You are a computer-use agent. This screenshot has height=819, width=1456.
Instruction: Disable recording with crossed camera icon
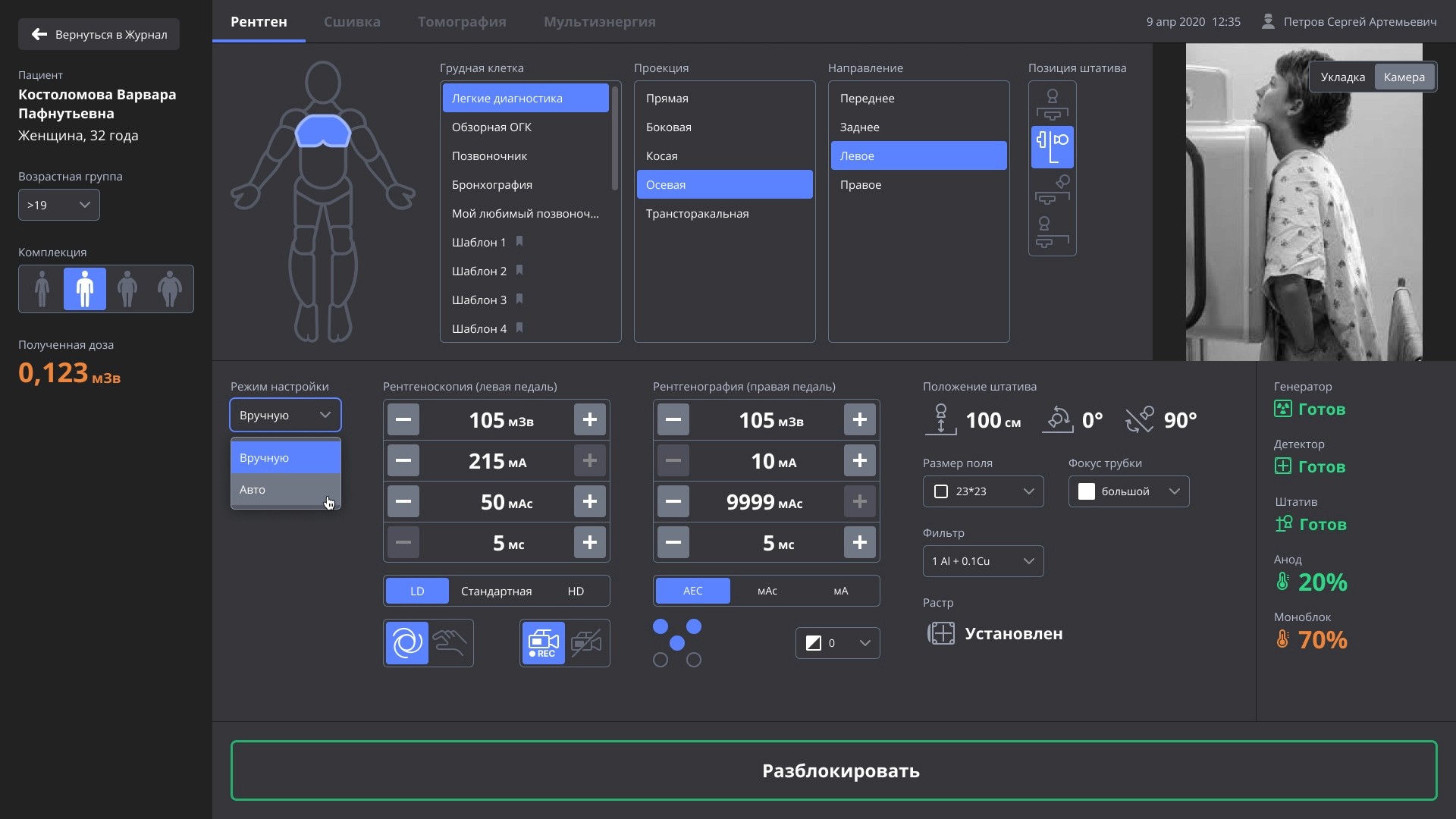pos(586,643)
